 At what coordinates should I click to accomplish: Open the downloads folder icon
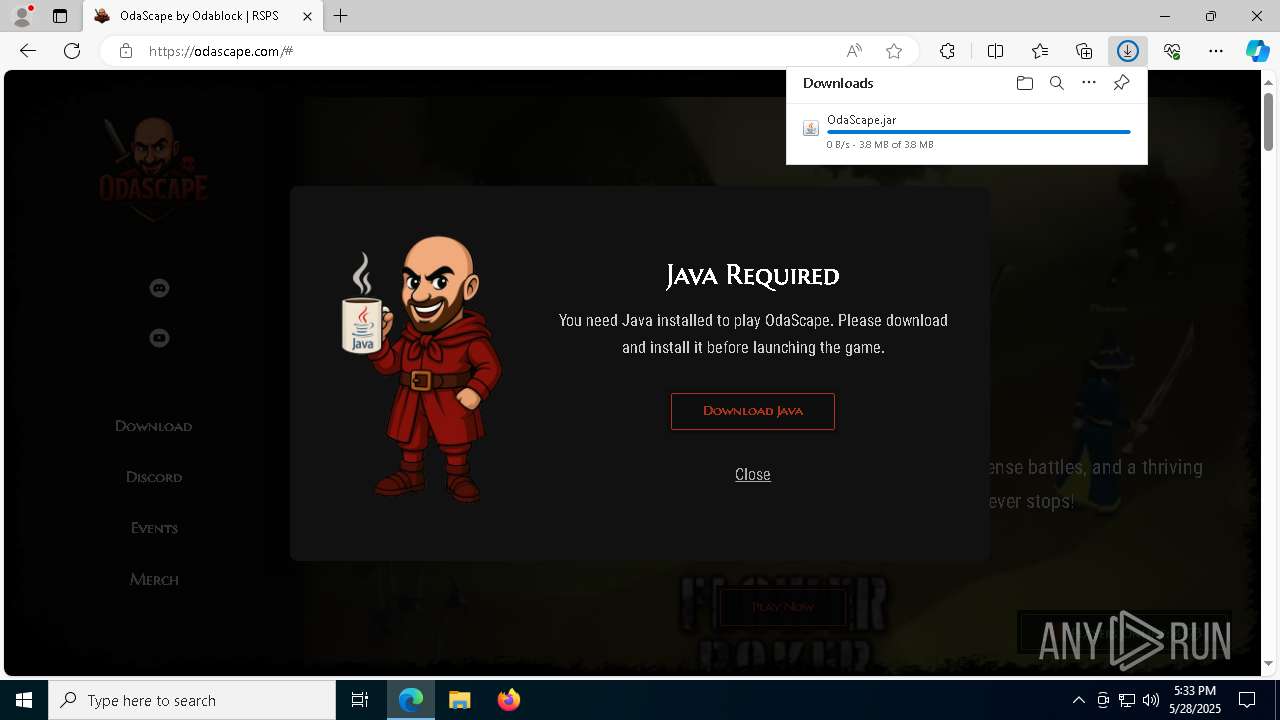click(1024, 83)
